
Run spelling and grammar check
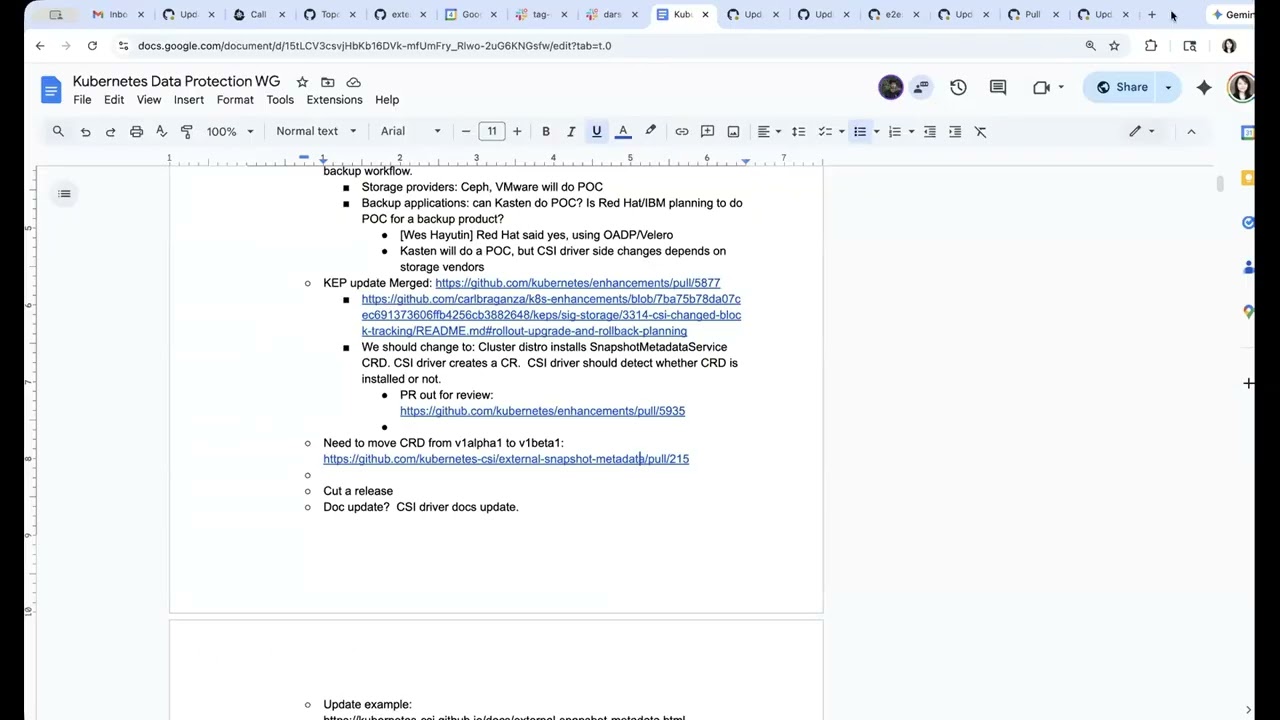(x=161, y=131)
